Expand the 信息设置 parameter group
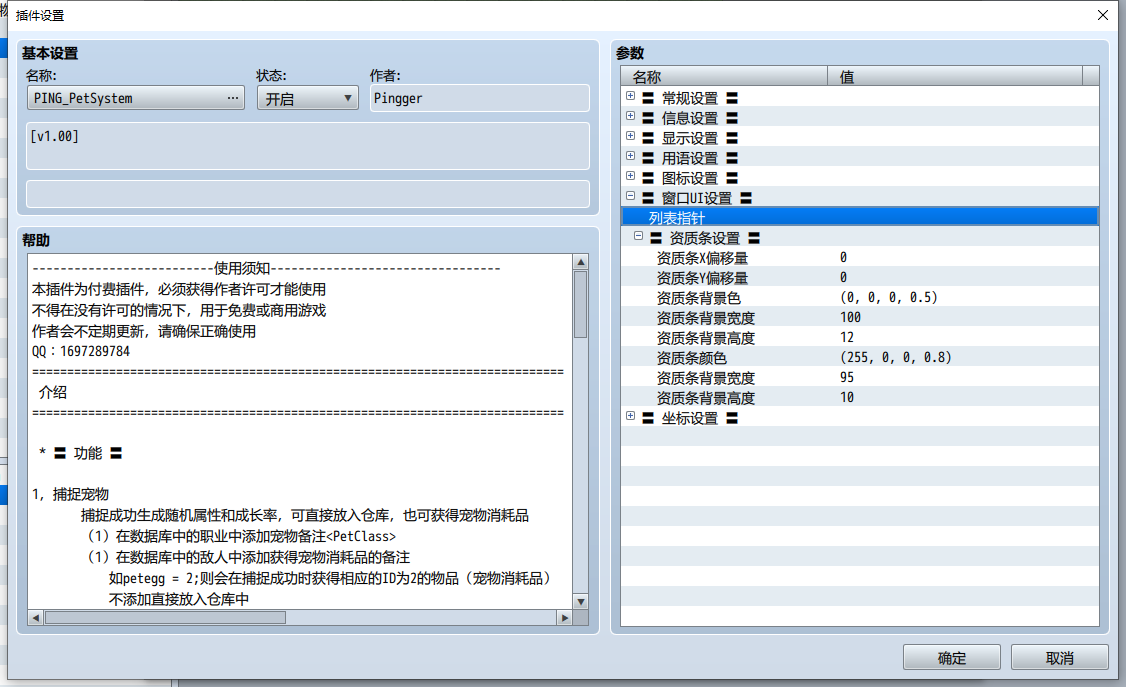The height and width of the screenshot is (687, 1126). (631, 116)
